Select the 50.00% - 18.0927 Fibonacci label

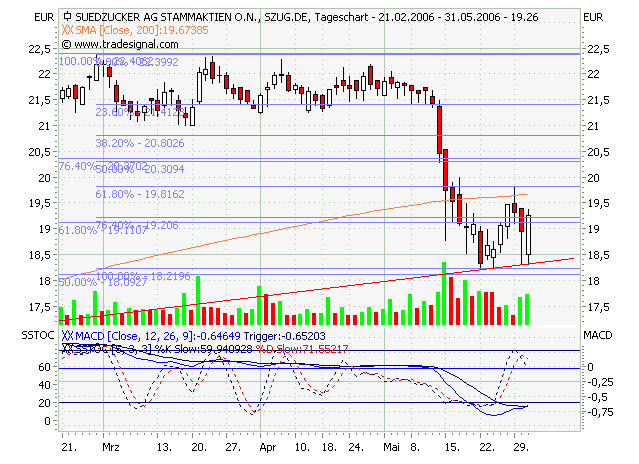(x=103, y=282)
